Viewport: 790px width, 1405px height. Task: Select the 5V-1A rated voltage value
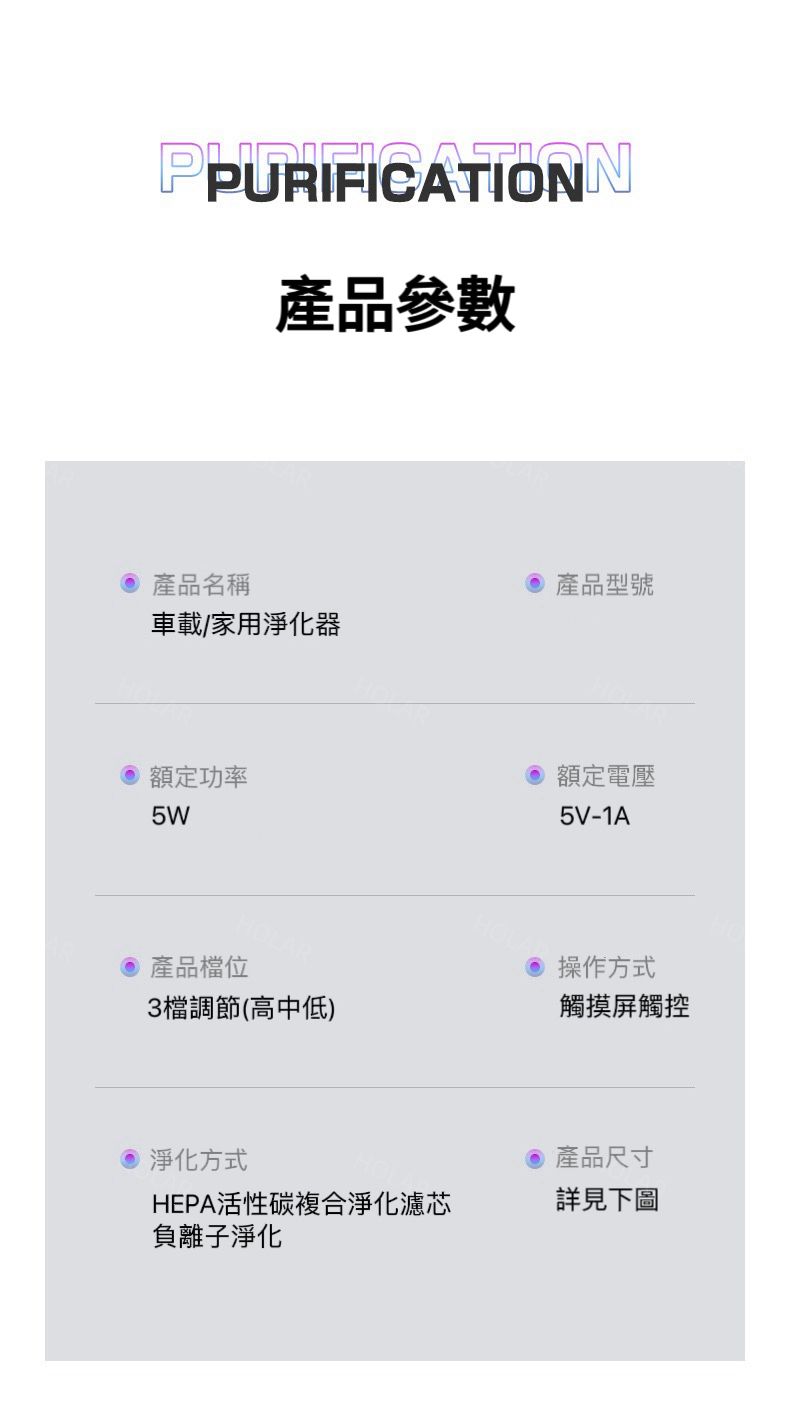coord(594,817)
